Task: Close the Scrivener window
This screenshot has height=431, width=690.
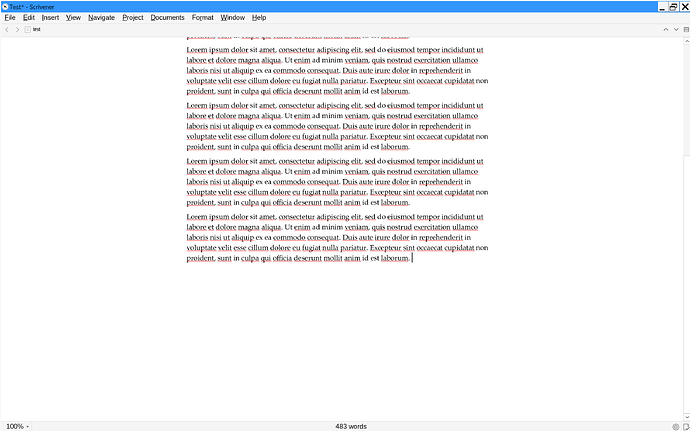Action: click(684, 7)
